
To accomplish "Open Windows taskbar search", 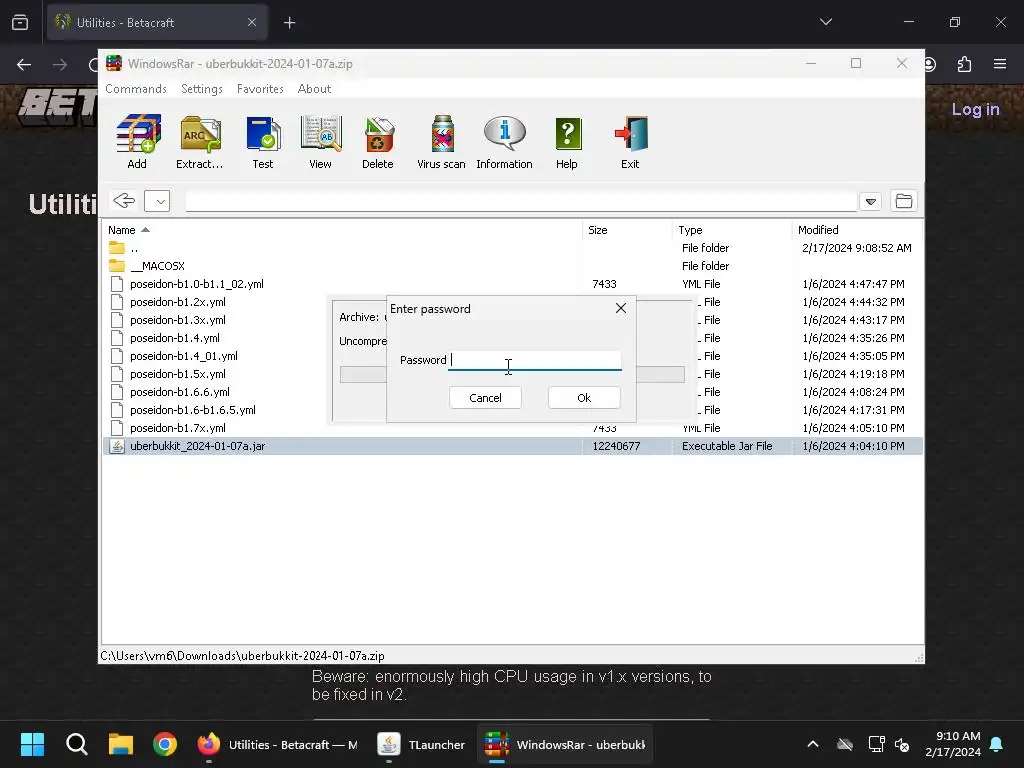I will pos(76,744).
